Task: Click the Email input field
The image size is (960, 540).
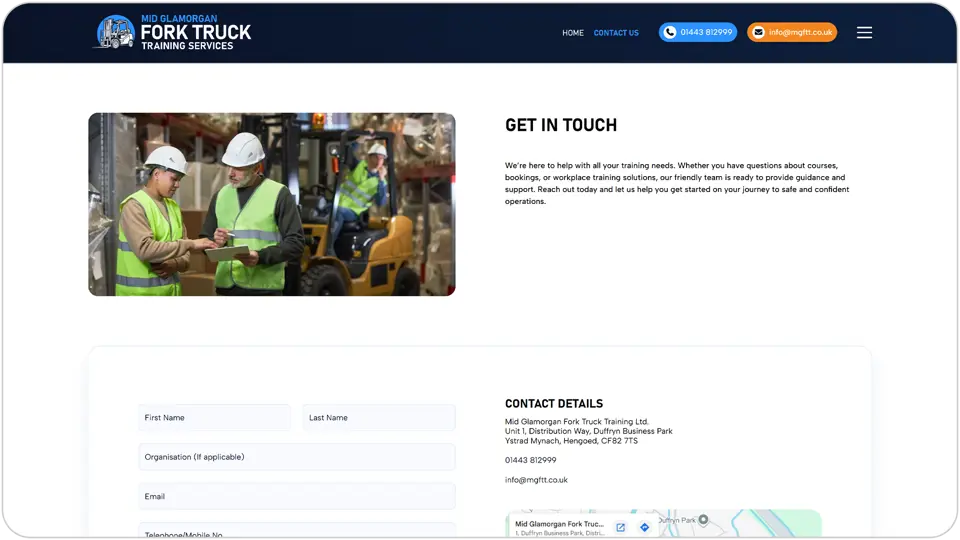Action: (x=296, y=496)
